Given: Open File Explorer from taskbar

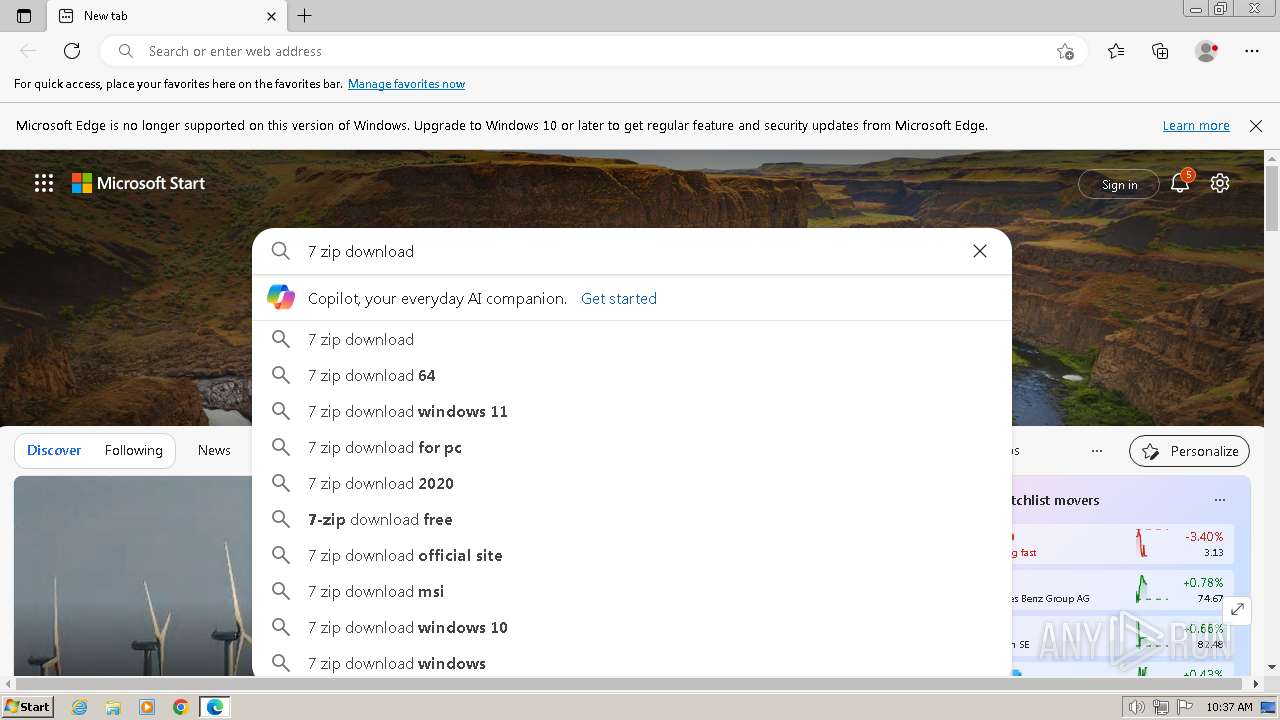Looking at the screenshot, I should point(113,707).
